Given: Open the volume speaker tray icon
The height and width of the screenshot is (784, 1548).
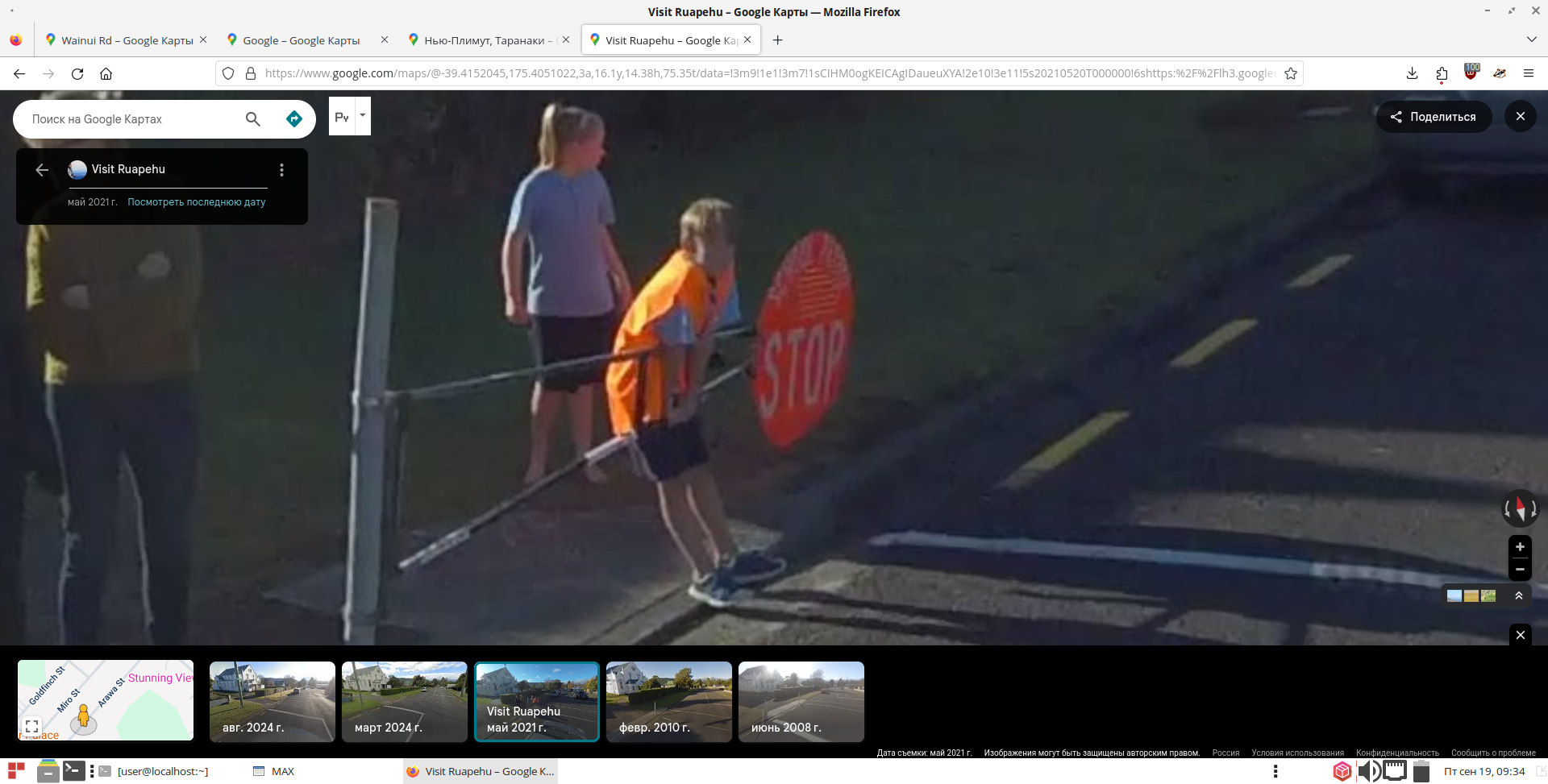Looking at the screenshot, I should pos(1368,771).
